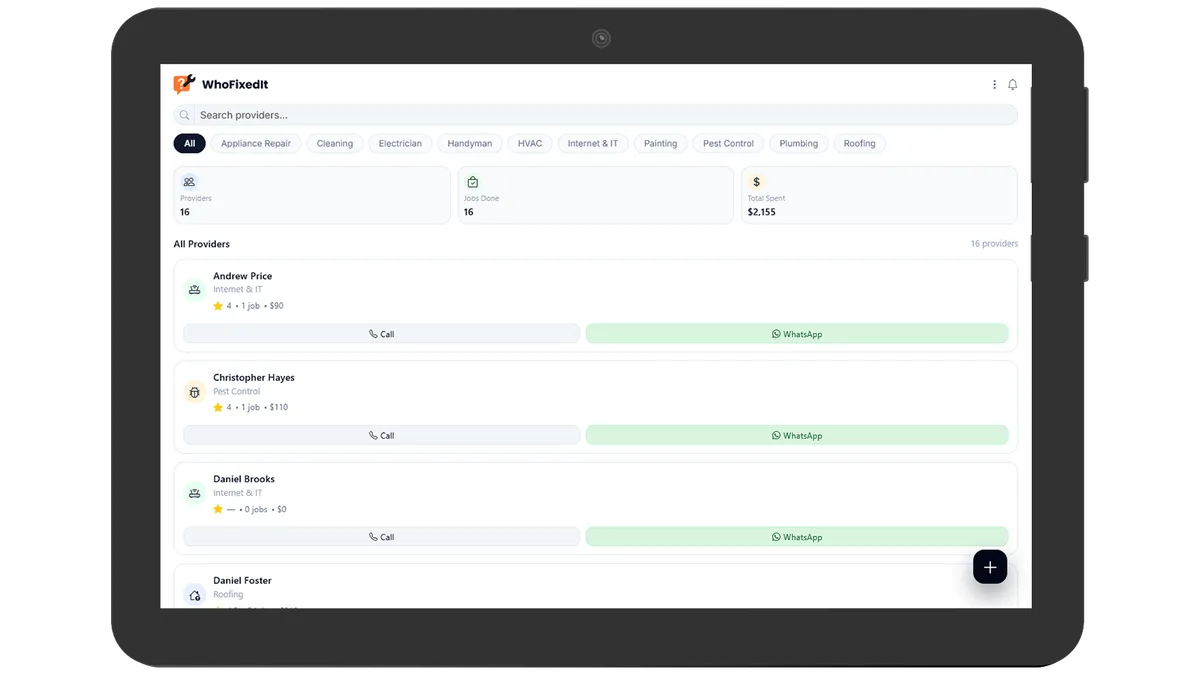Open the Total Spent stat card
The height and width of the screenshot is (675, 1200).
coord(879,195)
